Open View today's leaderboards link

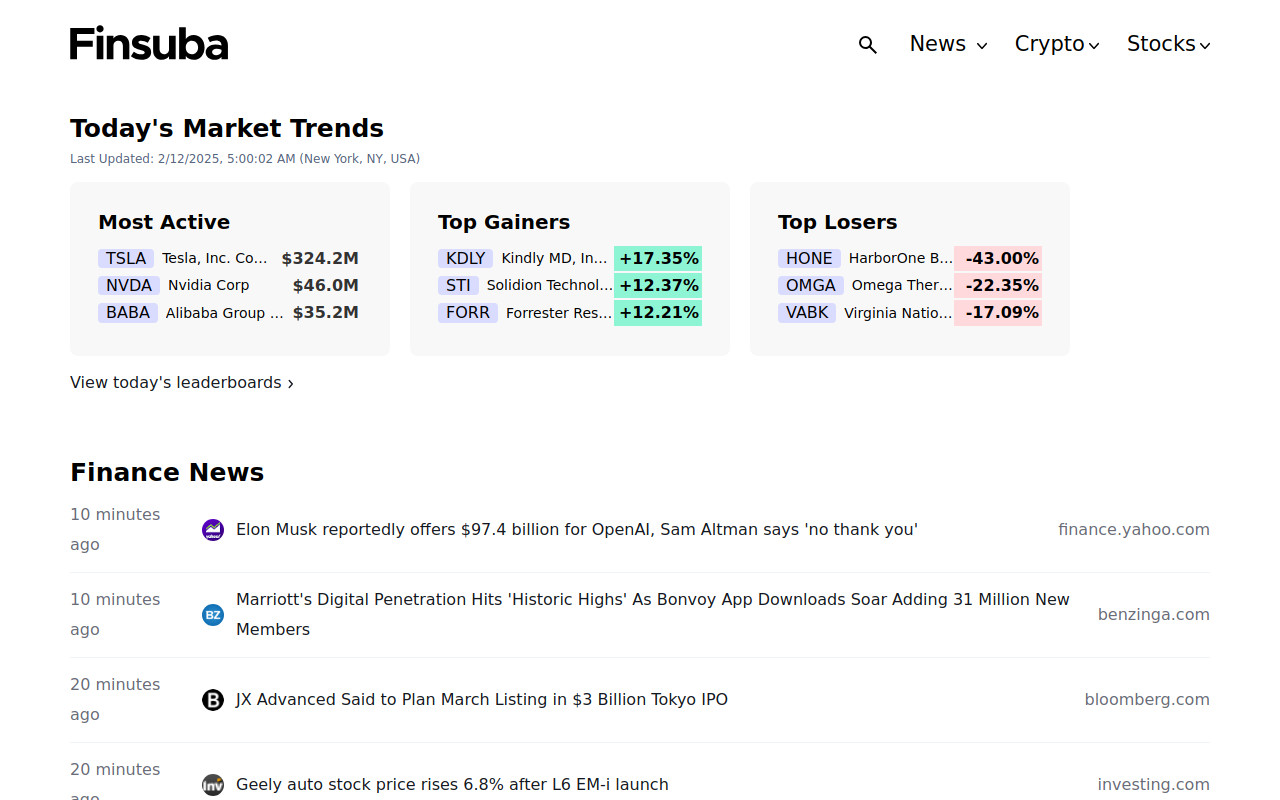[182, 383]
